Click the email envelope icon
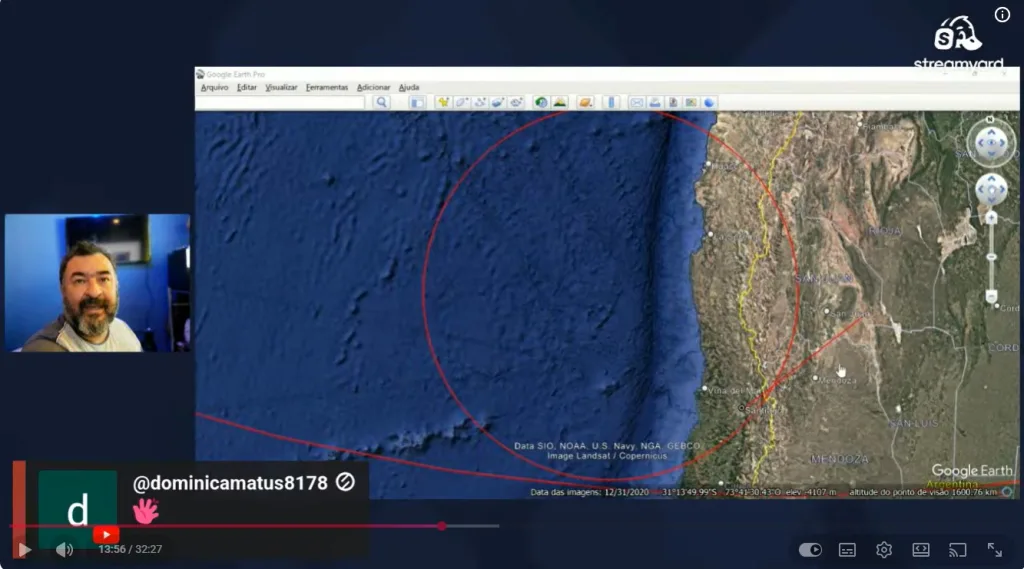The image size is (1024, 569). [x=637, y=103]
